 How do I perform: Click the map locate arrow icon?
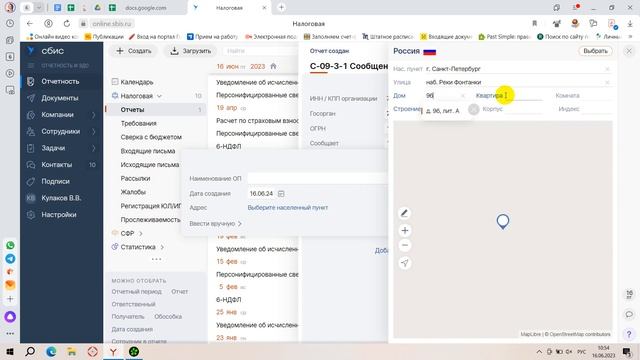(x=404, y=263)
